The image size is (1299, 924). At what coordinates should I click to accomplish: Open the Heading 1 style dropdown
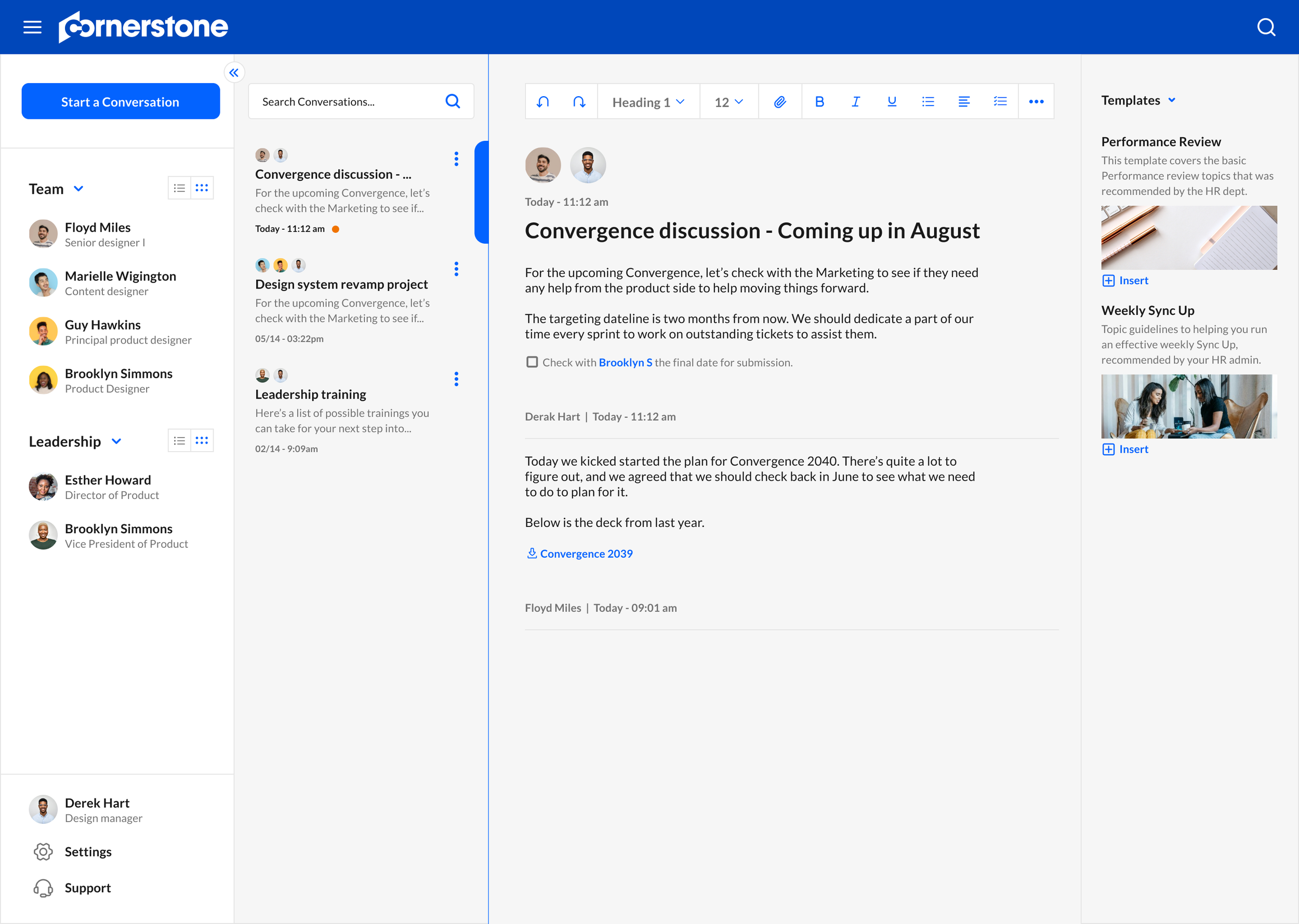(648, 101)
